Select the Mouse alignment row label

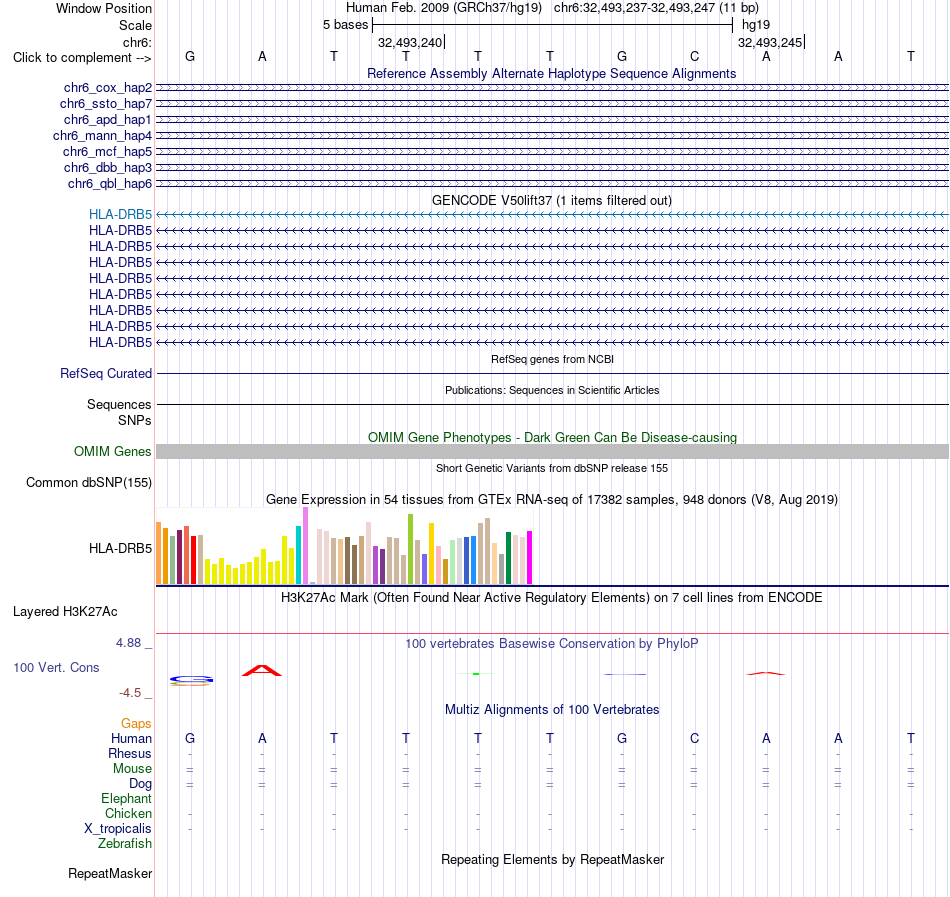click(x=132, y=769)
